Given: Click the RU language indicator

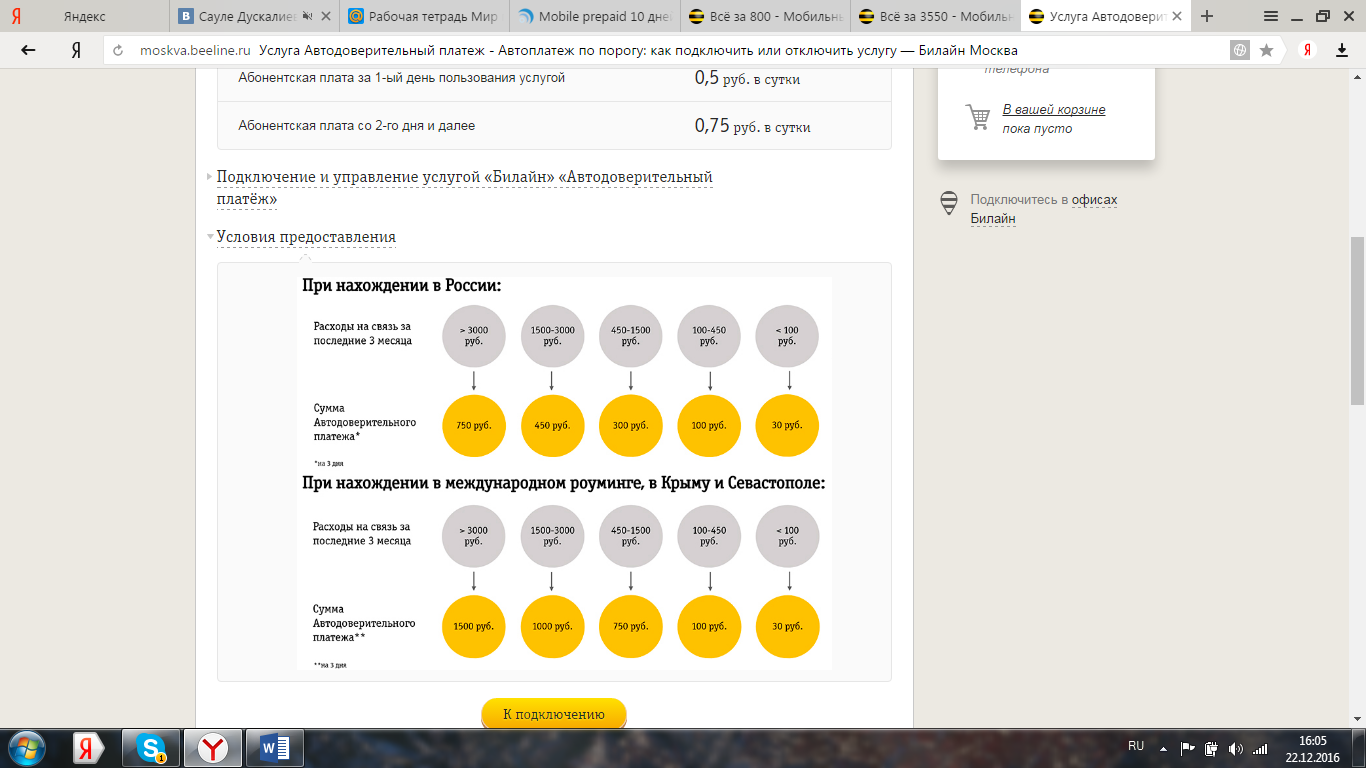Looking at the screenshot, I should [1136, 746].
